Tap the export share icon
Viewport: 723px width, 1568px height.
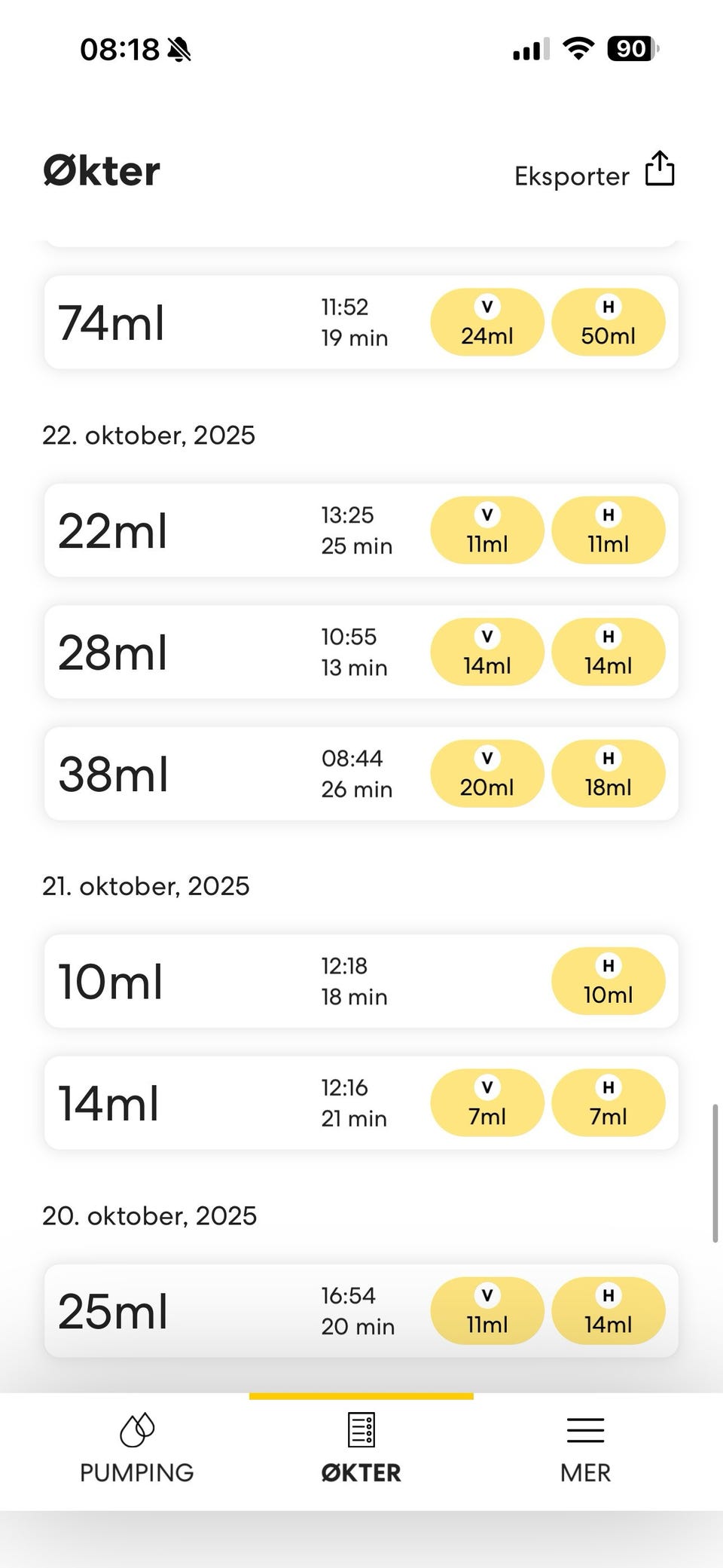pos(660,169)
